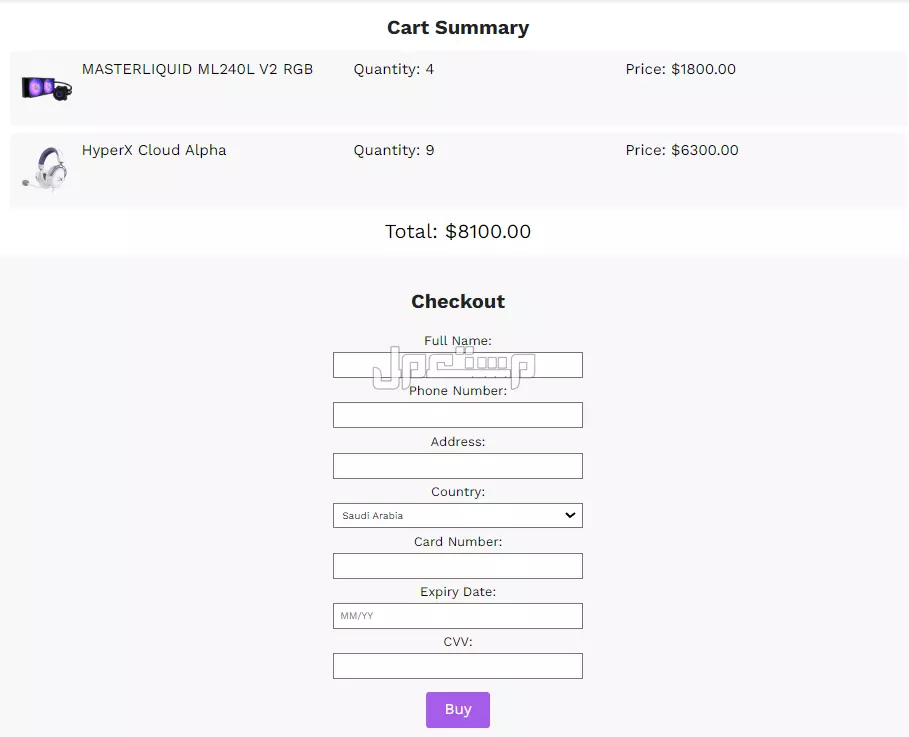
Task: Click the MASTERLIQUID ML240L V2 RGB product name
Action: (x=197, y=69)
